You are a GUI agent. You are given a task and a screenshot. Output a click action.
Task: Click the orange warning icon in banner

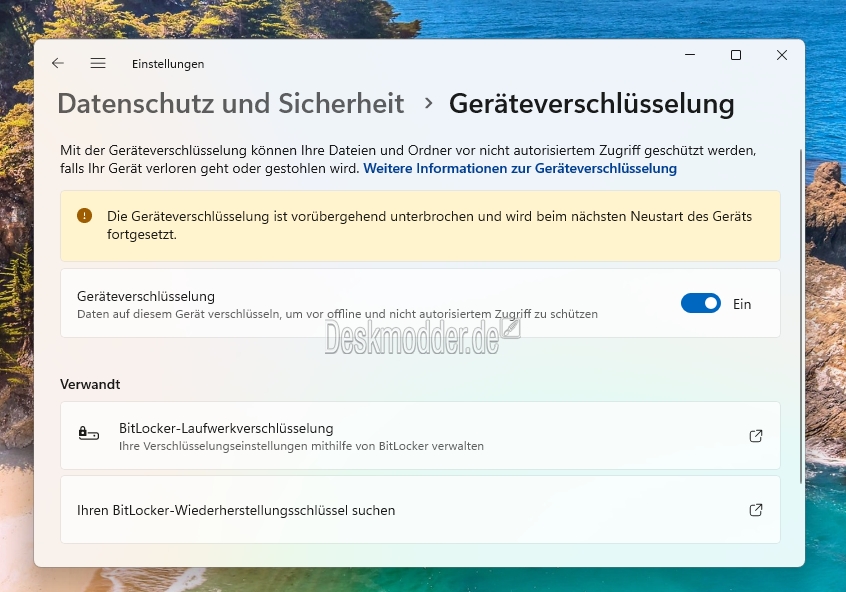click(x=84, y=216)
